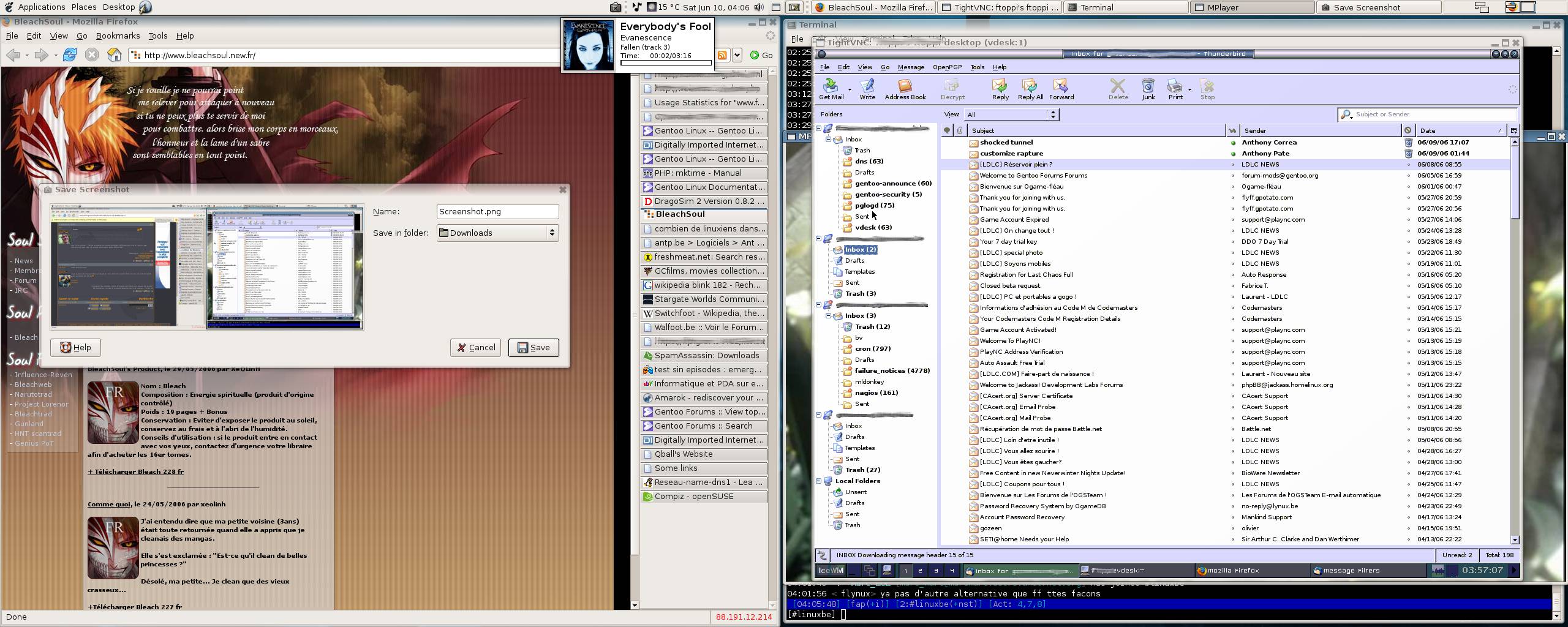Image resolution: width=1568 pixels, height=627 pixels.
Task: Collapse the Inbox (3) folder tree
Action: [829, 316]
